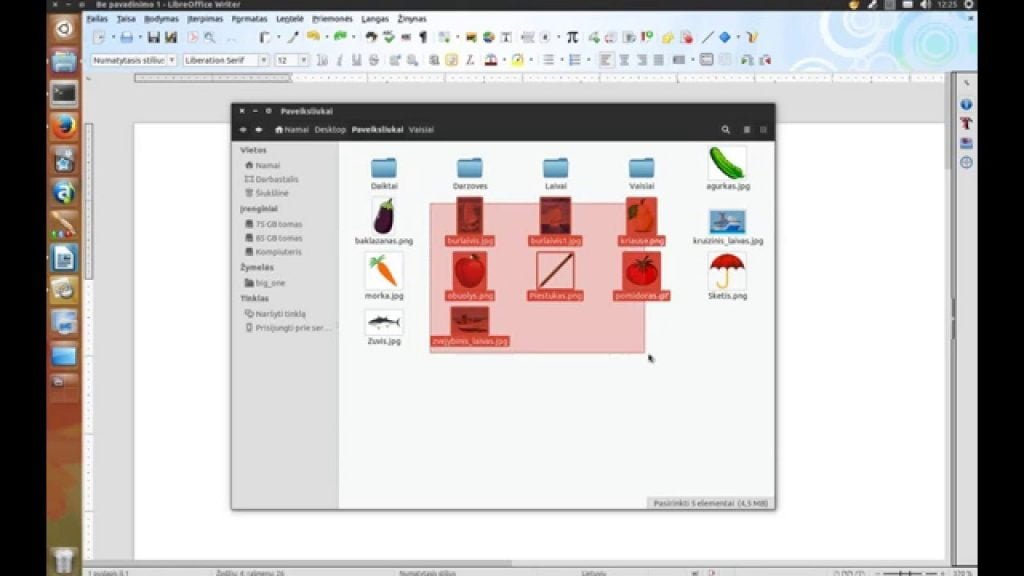Viewport: 1024px width, 576px height.
Task: Open the Terminal from launcher
Action: point(64,94)
